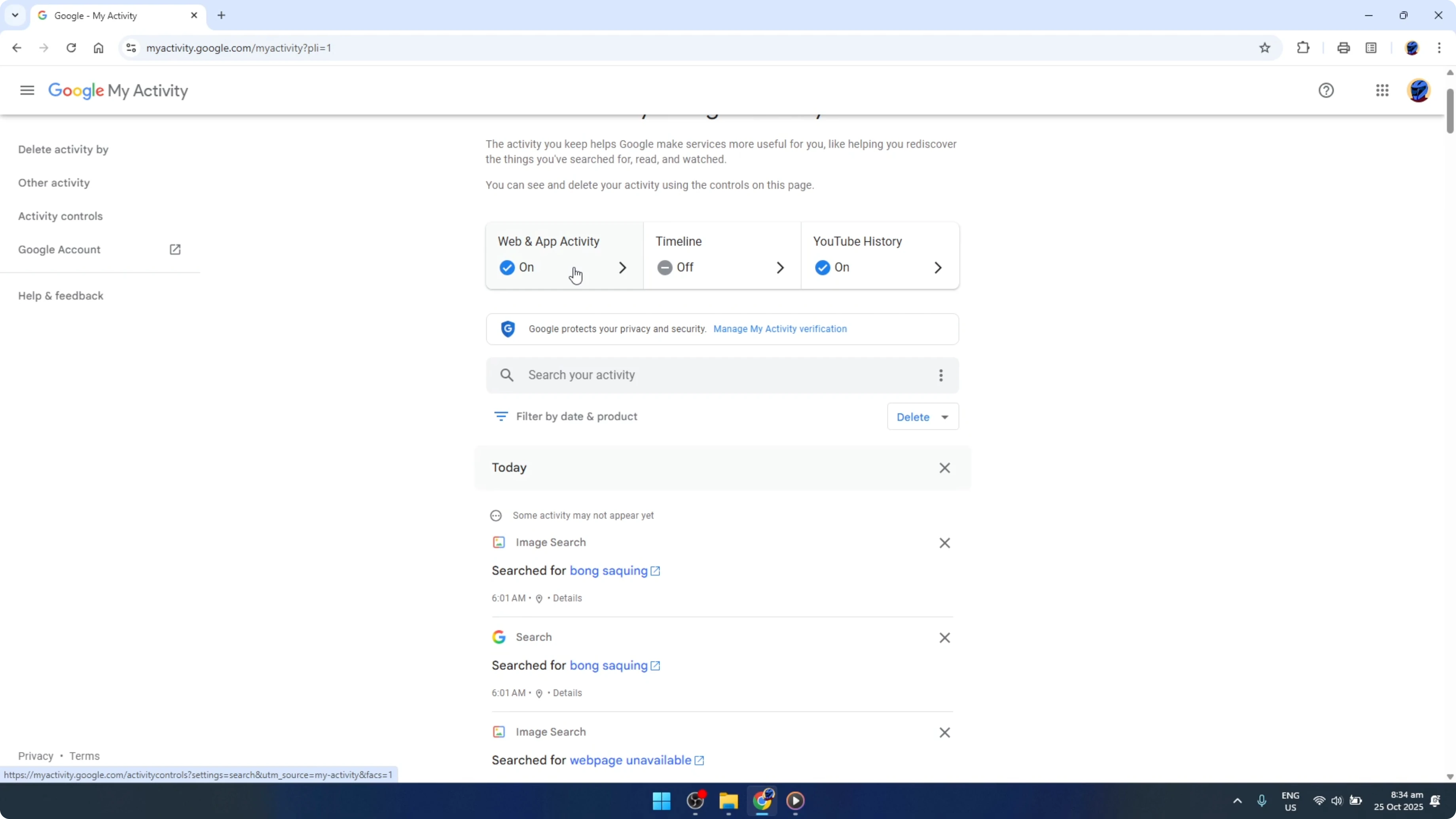Open the taskbar Wi-Fi network icon
This screenshot has width=1456, height=819.
click(x=1319, y=801)
